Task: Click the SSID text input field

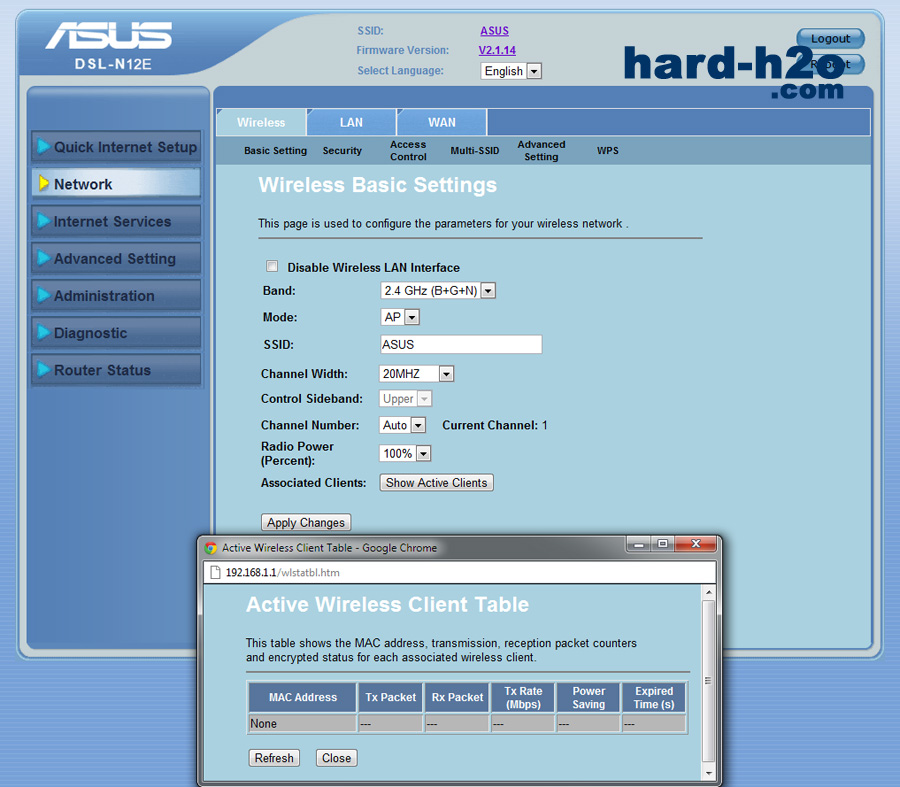Action: [461, 344]
